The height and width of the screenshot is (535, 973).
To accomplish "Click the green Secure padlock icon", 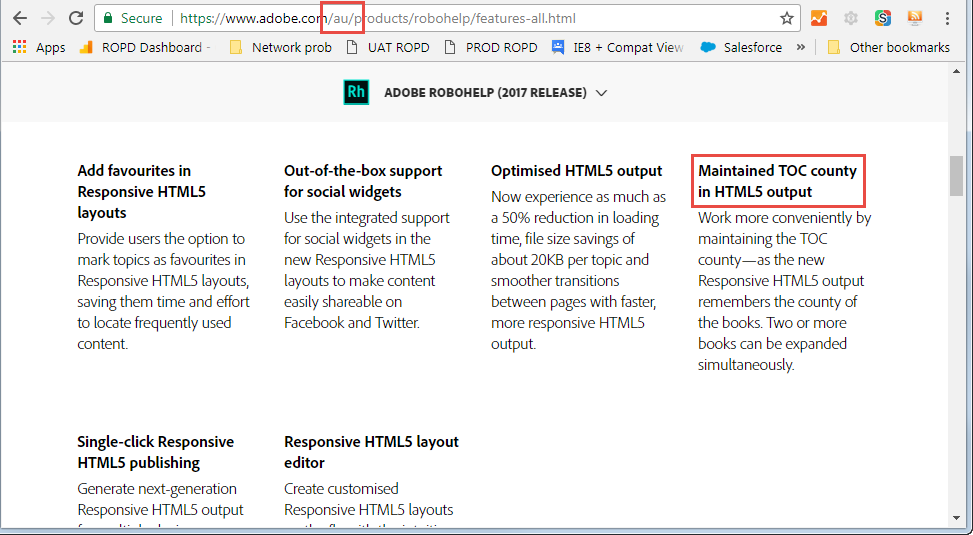I will pos(108,18).
